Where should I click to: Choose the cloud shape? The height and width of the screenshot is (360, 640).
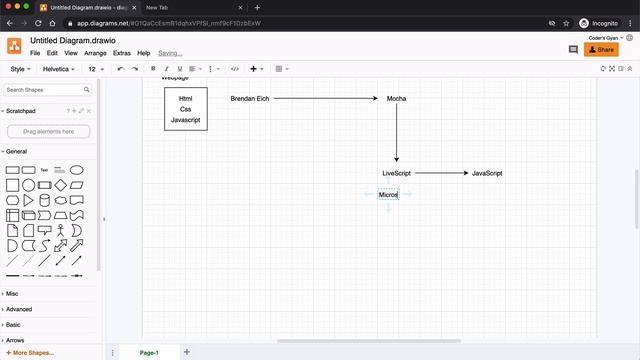click(x=60, y=200)
